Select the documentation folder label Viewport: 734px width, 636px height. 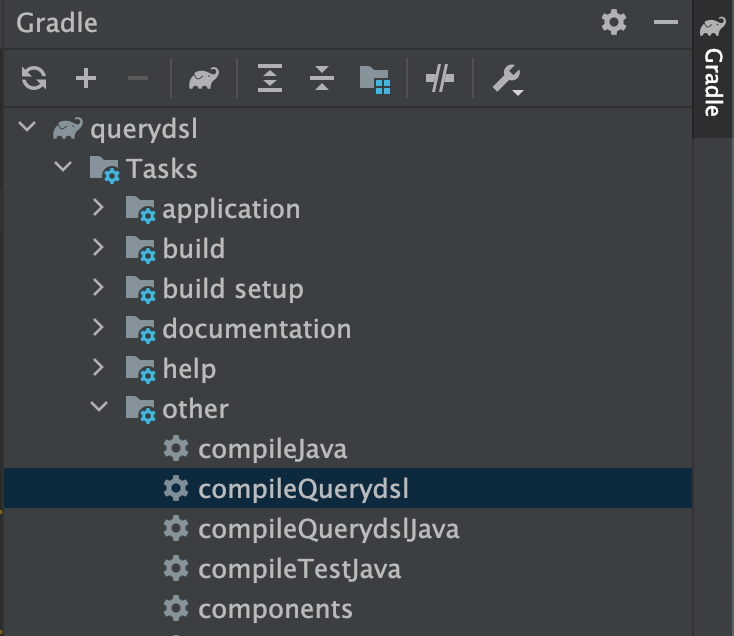(x=257, y=329)
